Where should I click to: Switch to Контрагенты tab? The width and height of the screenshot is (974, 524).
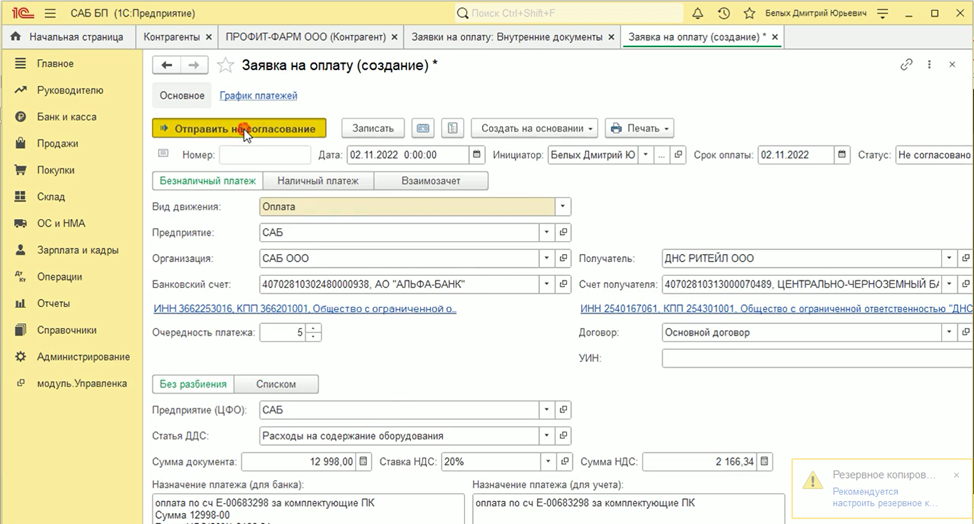(171, 37)
